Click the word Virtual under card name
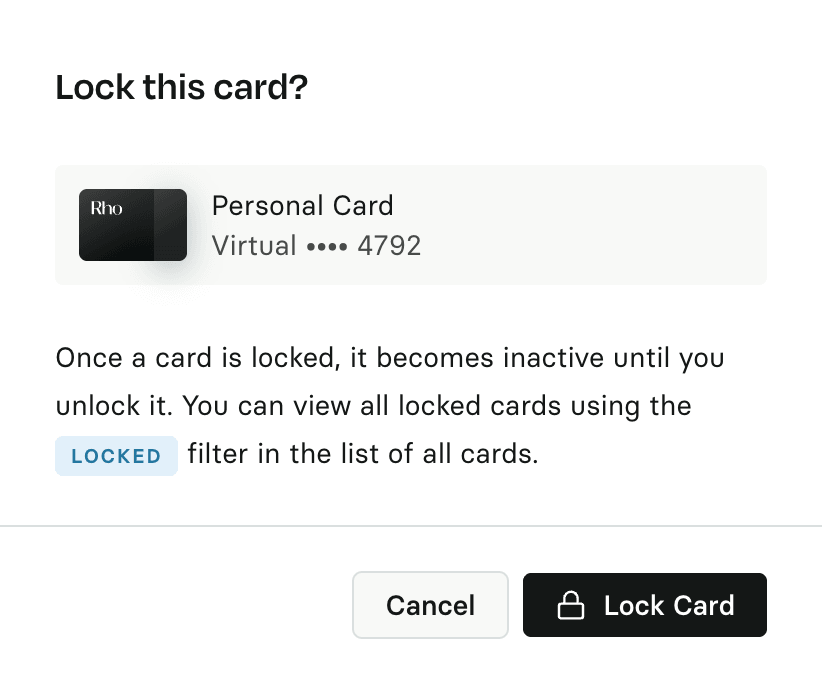The image size is (822, 678). [x=254, y=245]
